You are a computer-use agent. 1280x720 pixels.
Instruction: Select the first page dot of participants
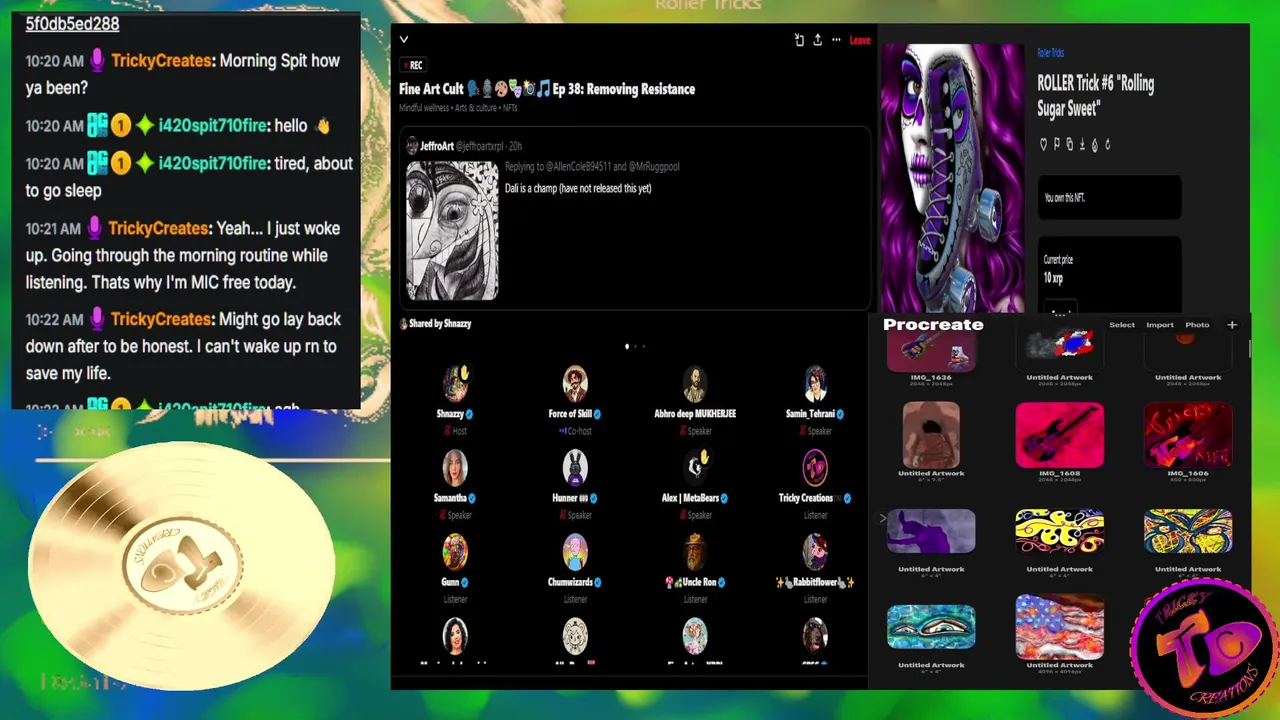click(627, 346)
